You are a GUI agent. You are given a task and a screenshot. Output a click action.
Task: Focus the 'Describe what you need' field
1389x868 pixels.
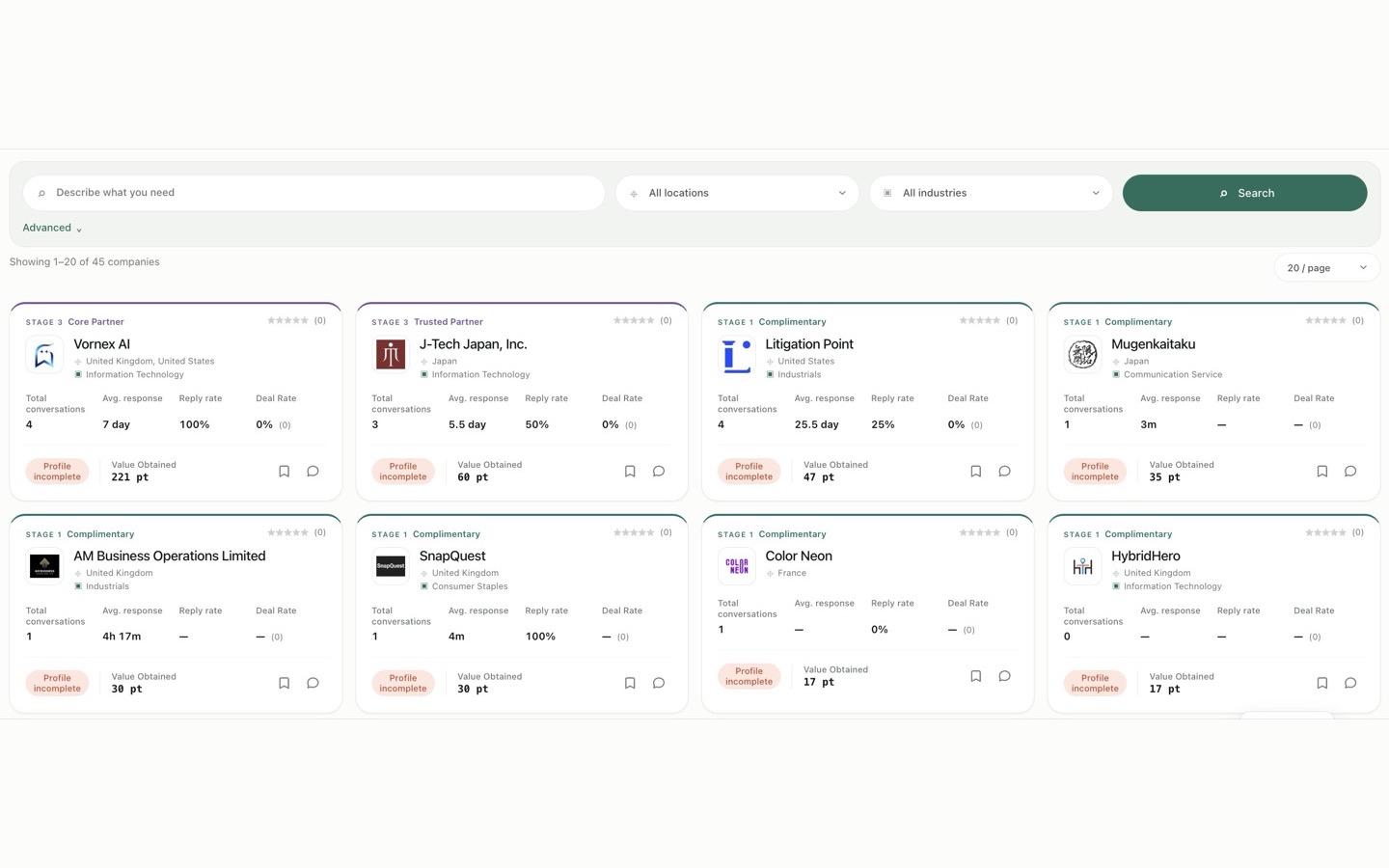click(313, 193)
